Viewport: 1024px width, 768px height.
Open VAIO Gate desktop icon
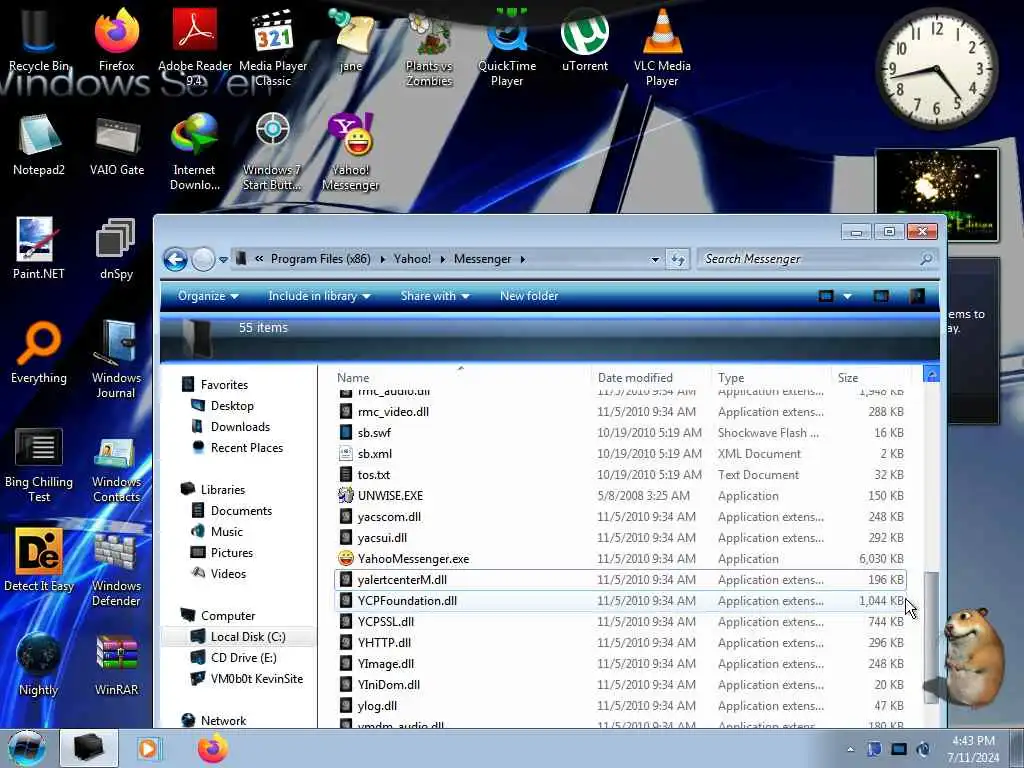click(117, 144)
